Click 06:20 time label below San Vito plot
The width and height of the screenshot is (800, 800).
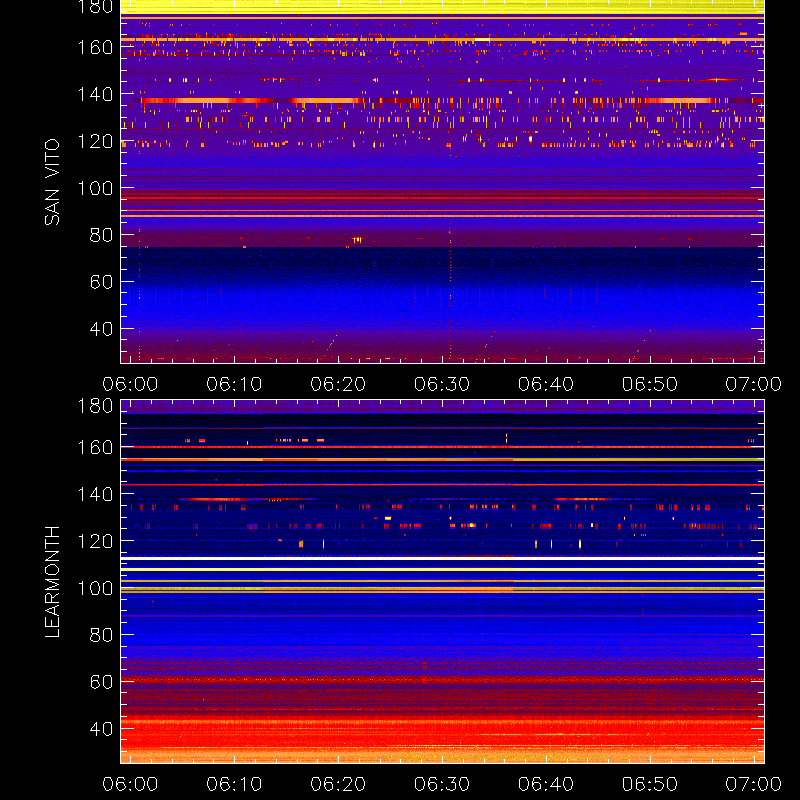[x=338, y=384]
